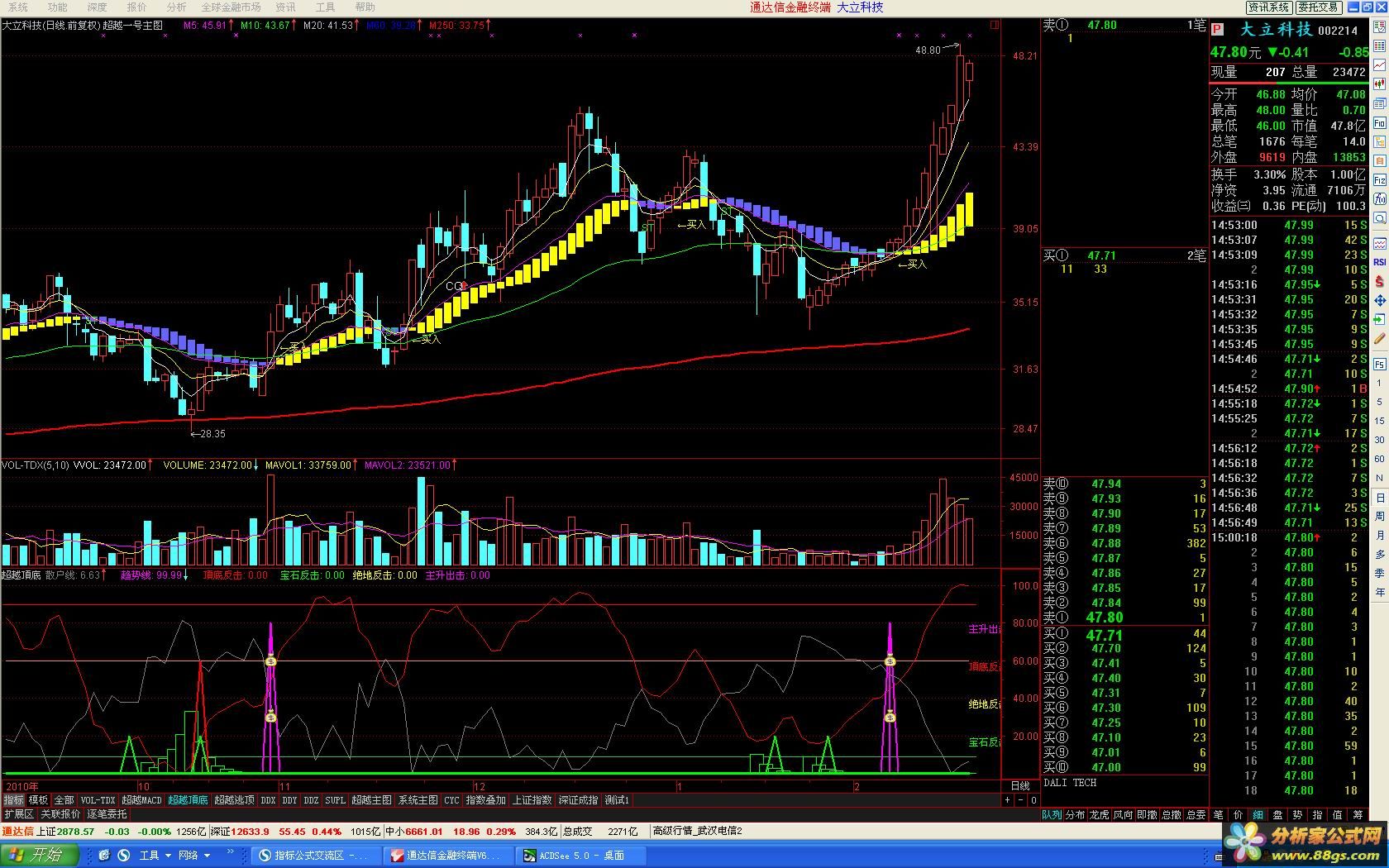The height and width of the screenshot is (868, 1389).
Task: Select the 日 daily period
Action: point(1380,497)
